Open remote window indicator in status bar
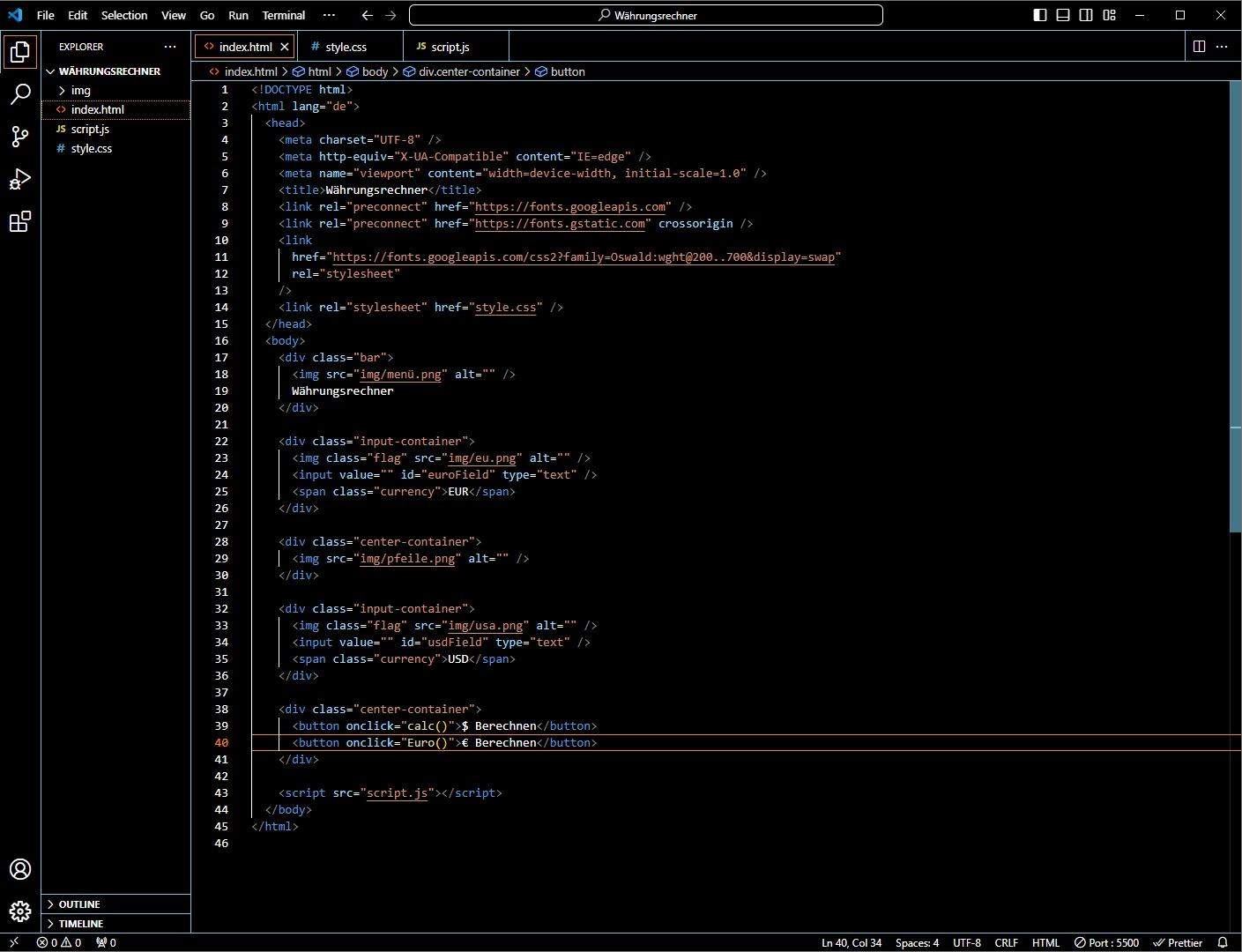Image resolution: width=1242 pixels, height=952 pixels. 14,942
